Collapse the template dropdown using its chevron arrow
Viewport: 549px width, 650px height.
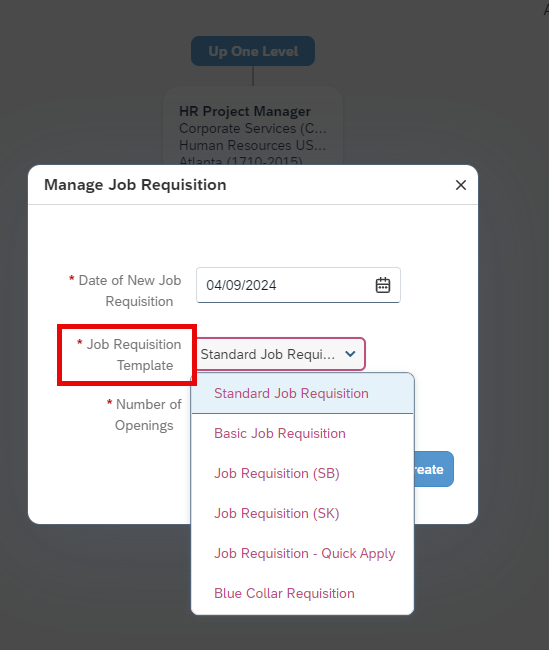click(350, 354)
